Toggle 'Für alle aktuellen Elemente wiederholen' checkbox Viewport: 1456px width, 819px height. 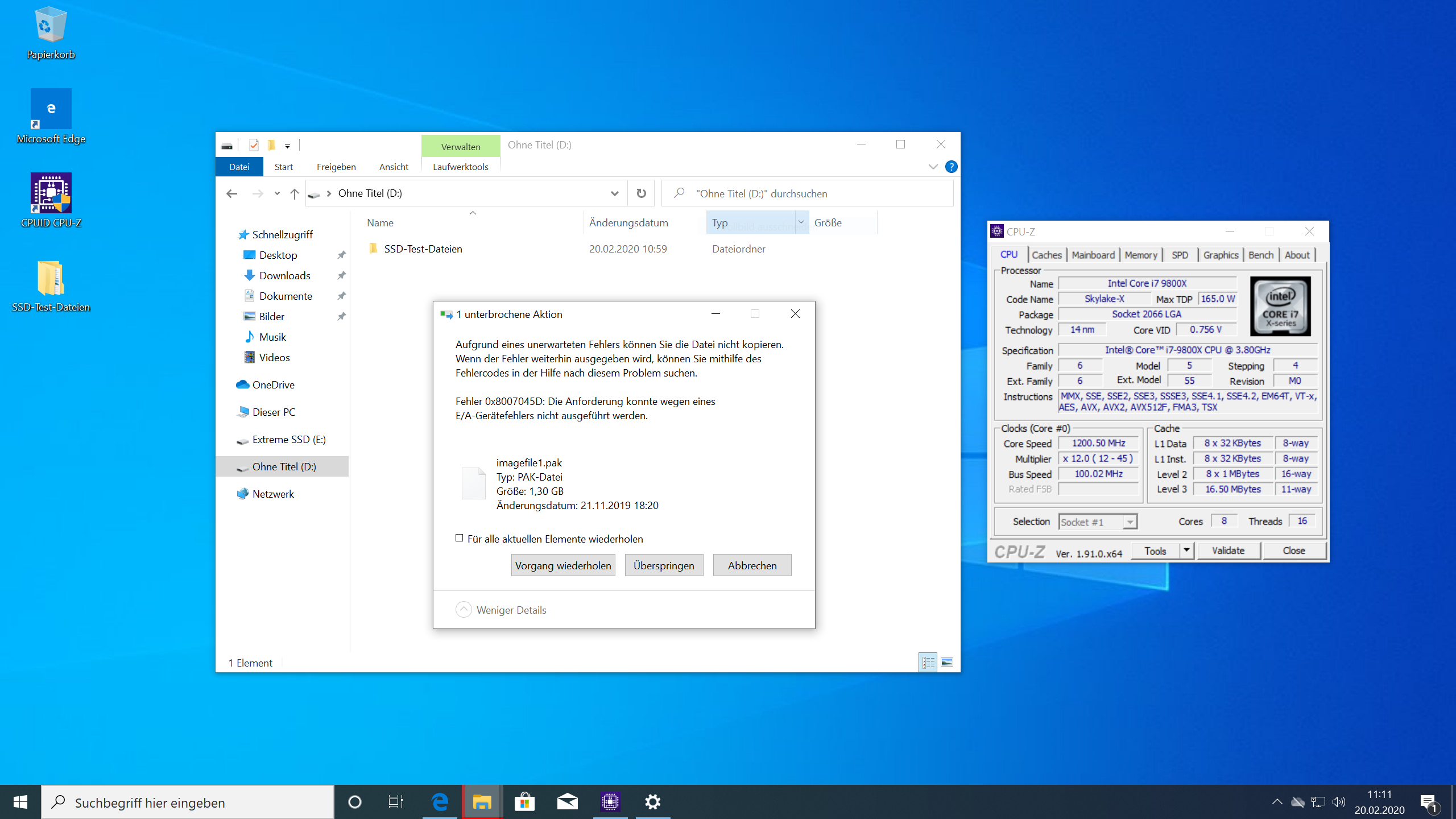459,537
